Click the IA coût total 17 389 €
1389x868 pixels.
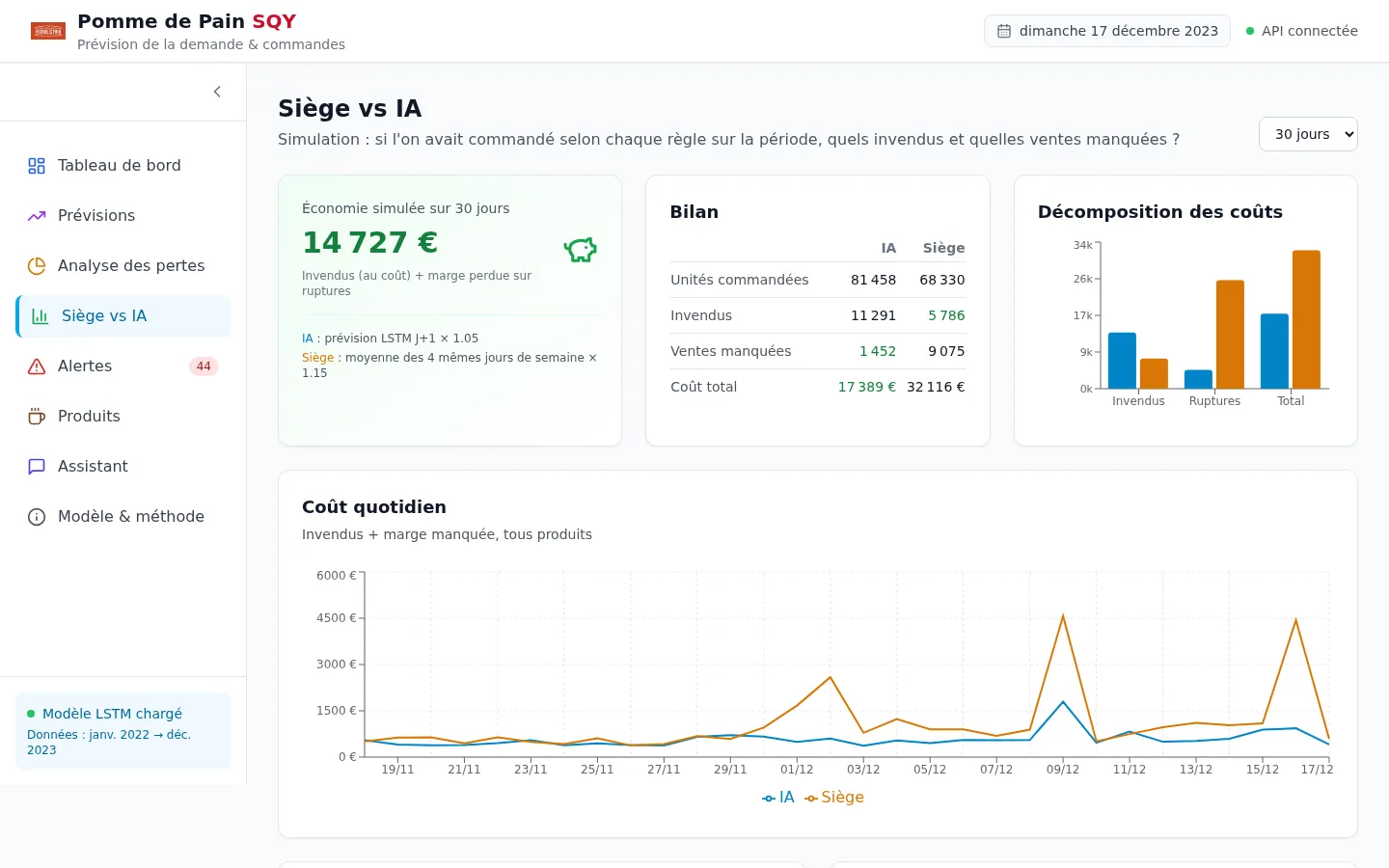(x=866, y=387)
